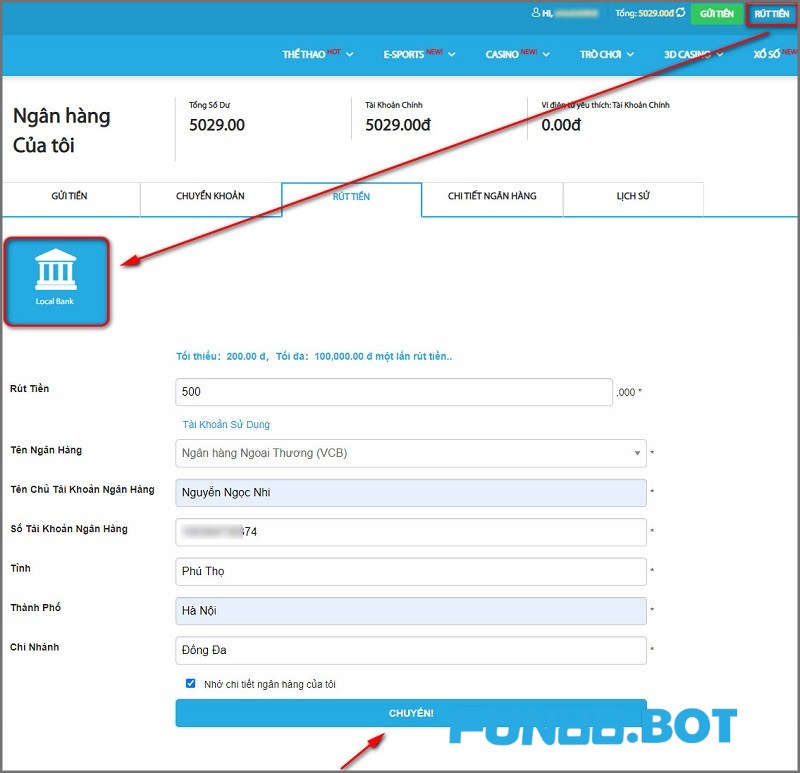Click the Chi Nhánh branch field
This screenshot has height=773, width=800.
410,651
